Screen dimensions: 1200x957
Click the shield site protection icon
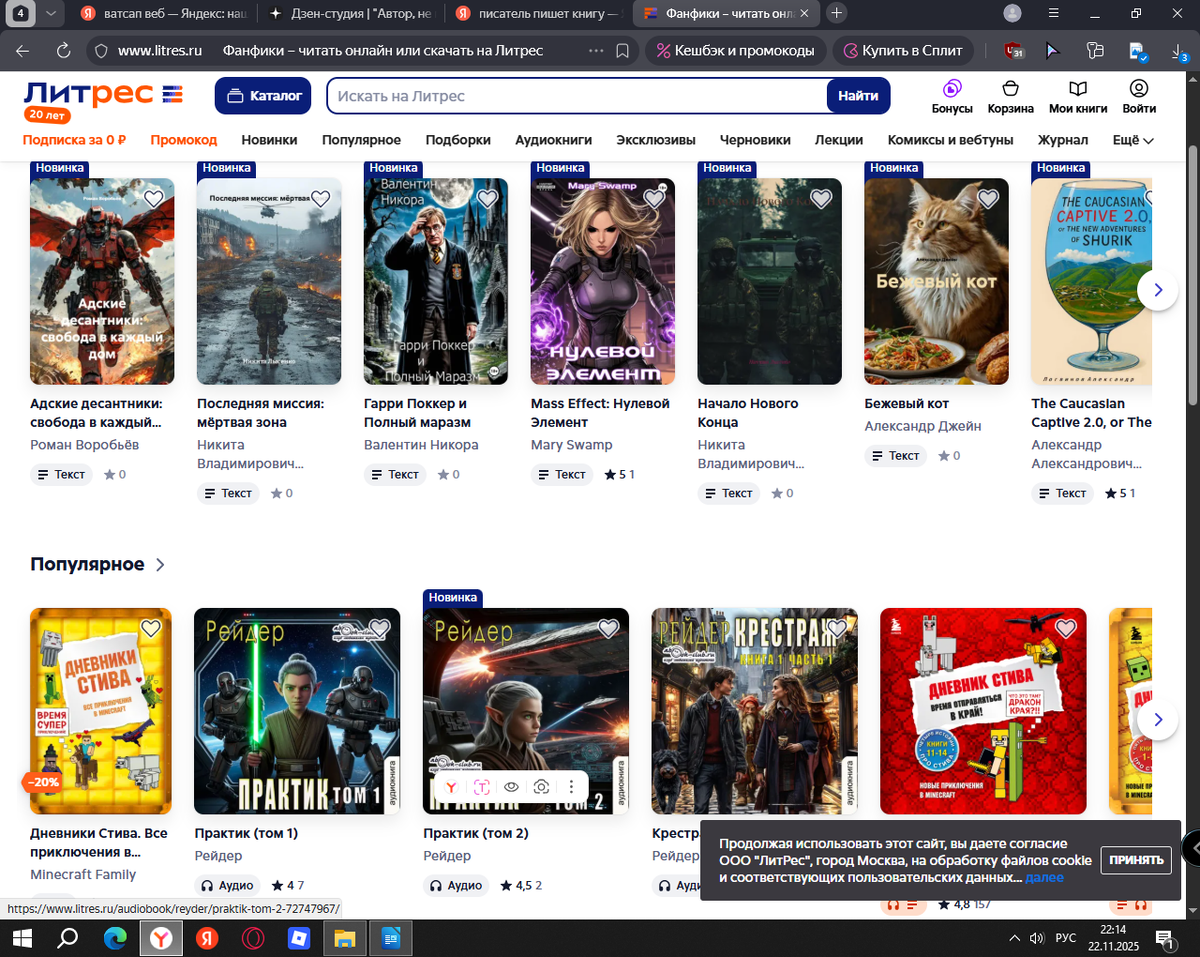click(99, 50)
